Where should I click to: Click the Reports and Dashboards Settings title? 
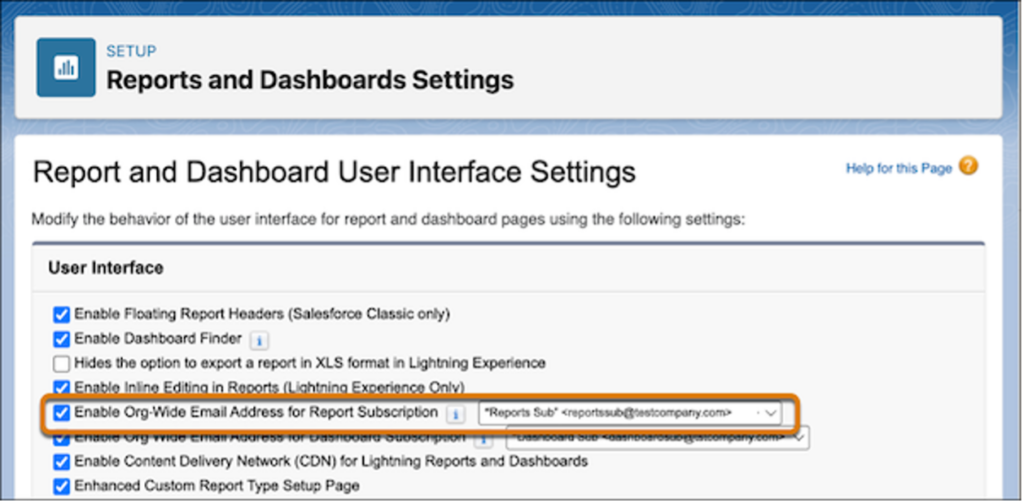click(310, 80)
